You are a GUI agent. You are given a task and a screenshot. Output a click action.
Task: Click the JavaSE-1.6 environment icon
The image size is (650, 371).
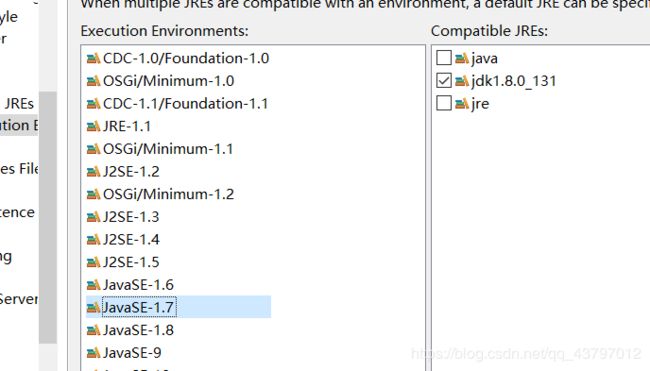93,285
